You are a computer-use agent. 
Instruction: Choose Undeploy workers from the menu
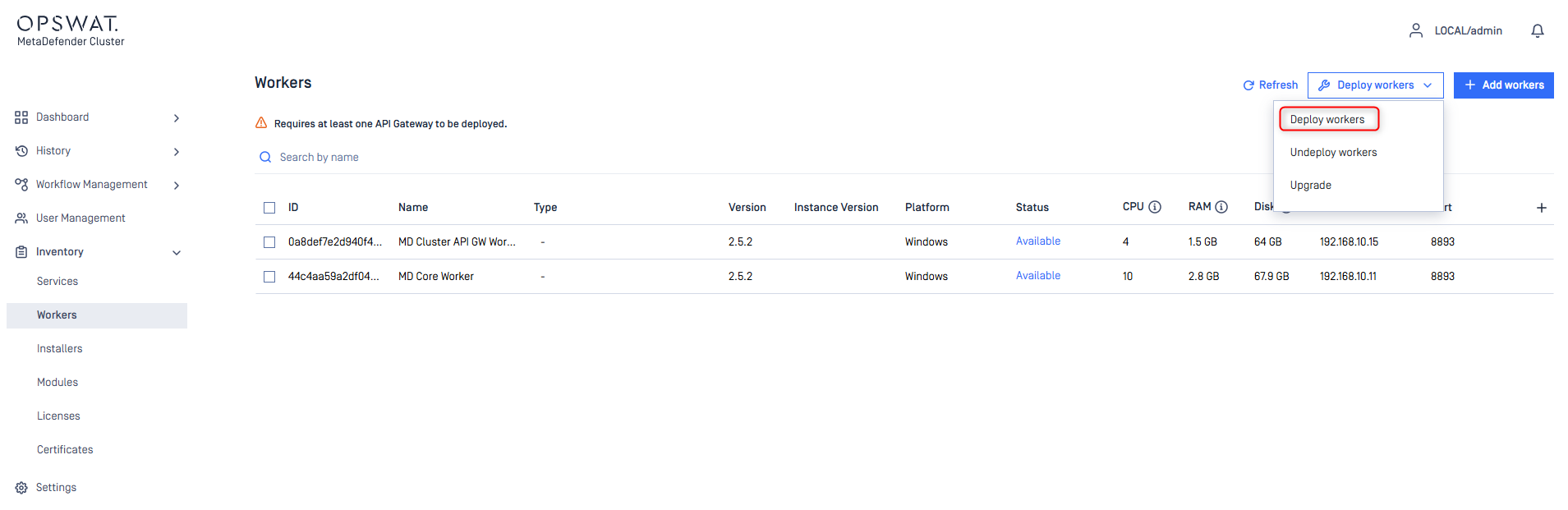tap(1333, 153)
